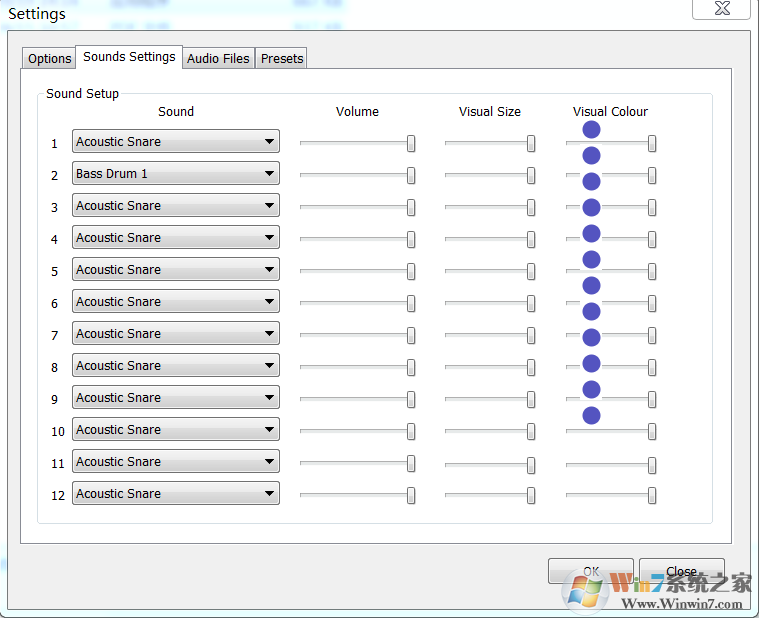The image size is (759, 618).
Task: Click the topmost blue colour circle
Action: pyautogui.click(x=591, y=130)
